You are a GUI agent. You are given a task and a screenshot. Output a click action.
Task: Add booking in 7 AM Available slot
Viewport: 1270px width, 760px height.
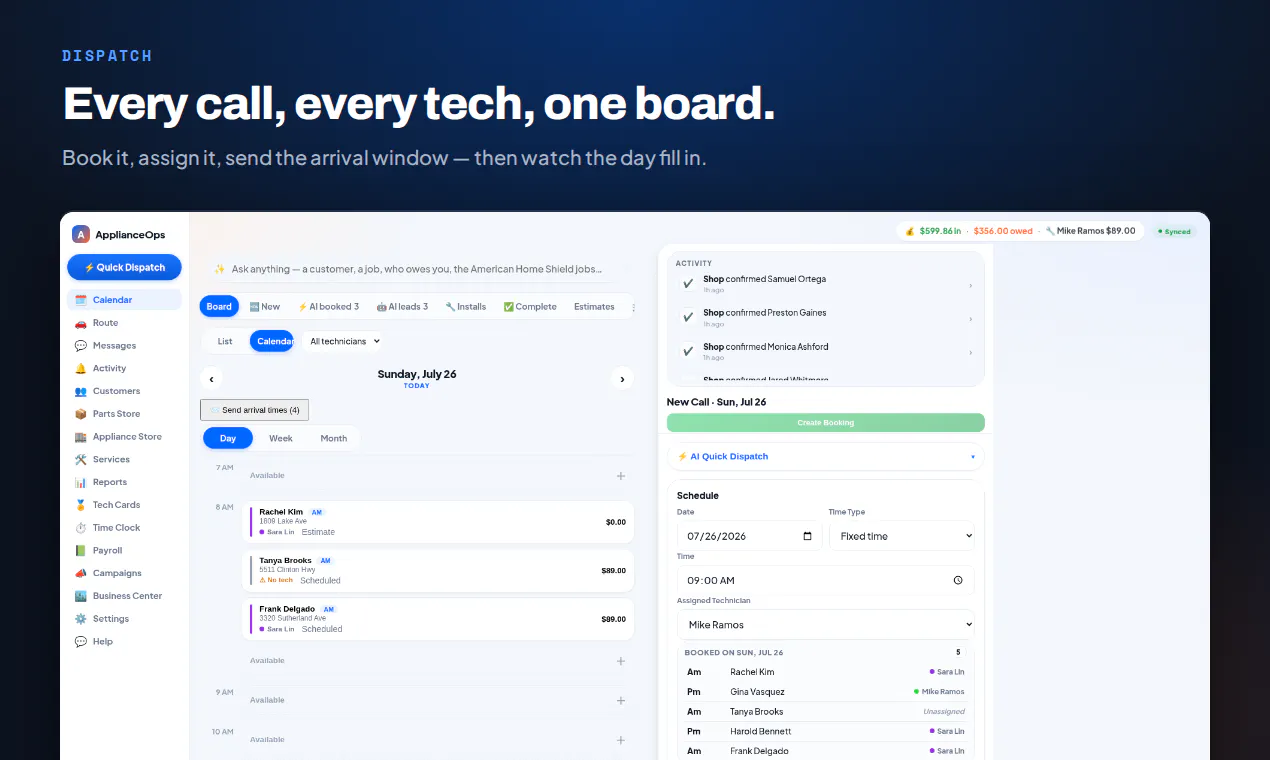tap(621, 476)
